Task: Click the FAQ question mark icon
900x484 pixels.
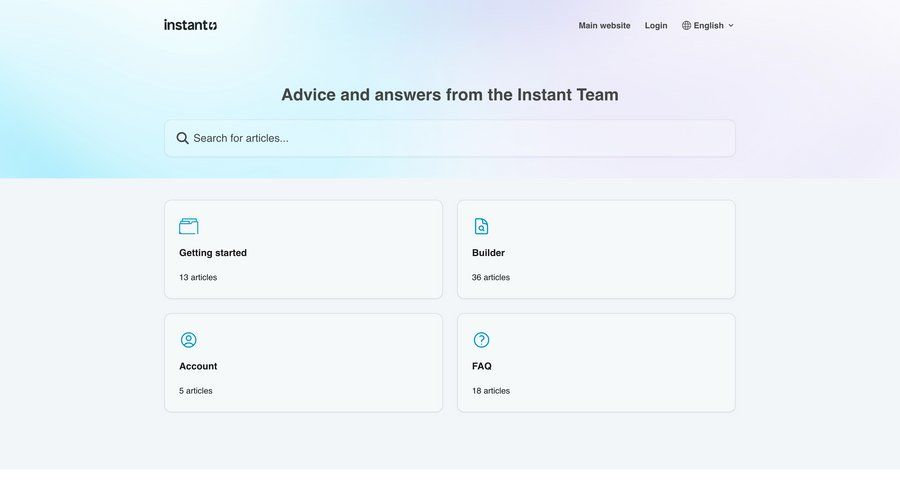Action: click(482, 340)
